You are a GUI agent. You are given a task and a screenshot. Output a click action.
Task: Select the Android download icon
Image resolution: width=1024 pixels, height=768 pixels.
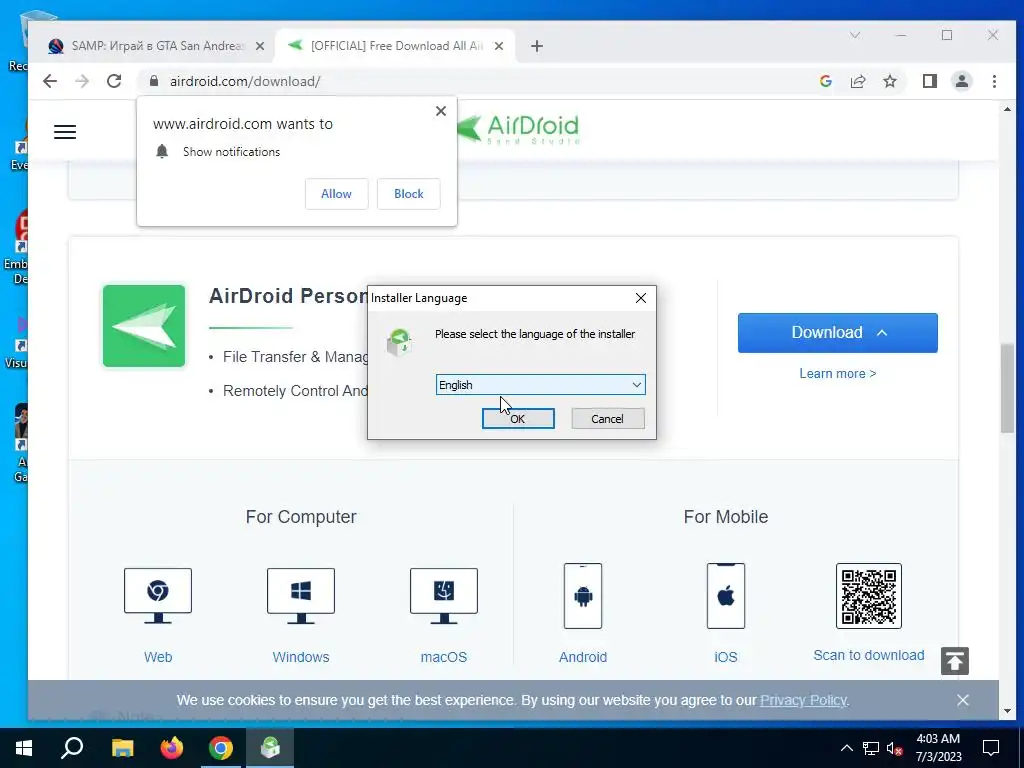coord(583,596)
